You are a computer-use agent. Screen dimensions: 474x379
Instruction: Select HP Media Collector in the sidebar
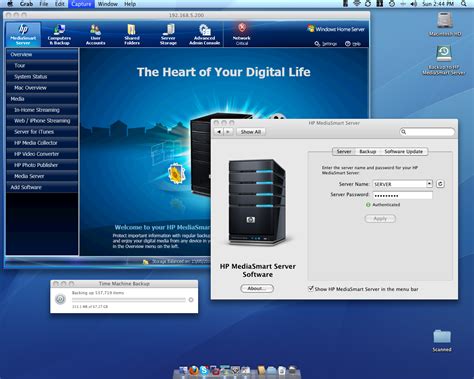(42, 143)
